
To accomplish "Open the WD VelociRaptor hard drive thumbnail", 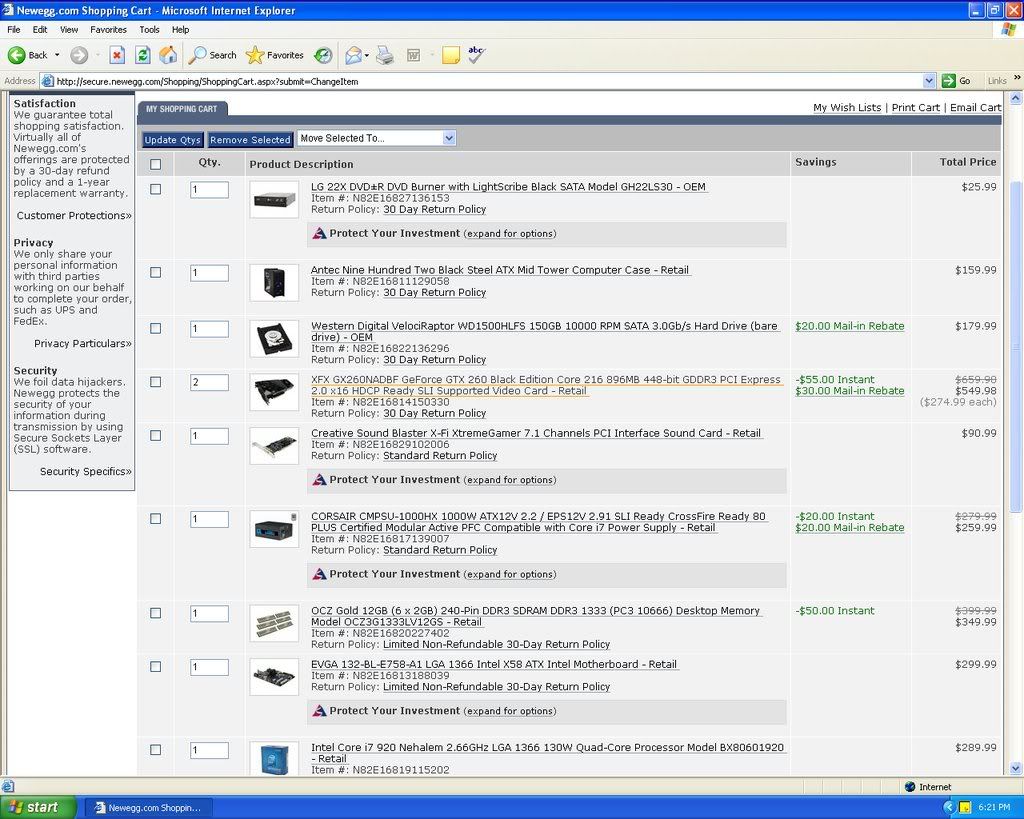I will [x=274, y=338].
